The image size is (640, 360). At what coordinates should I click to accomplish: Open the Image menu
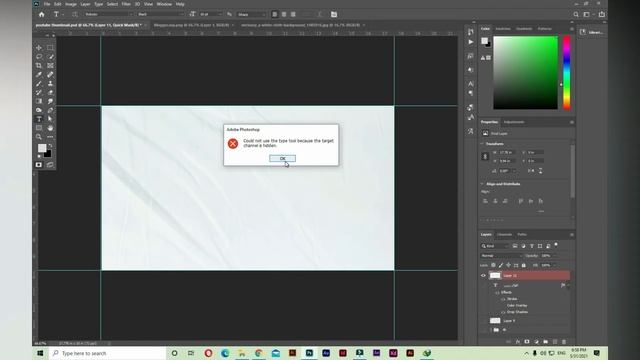click(71, 4)
